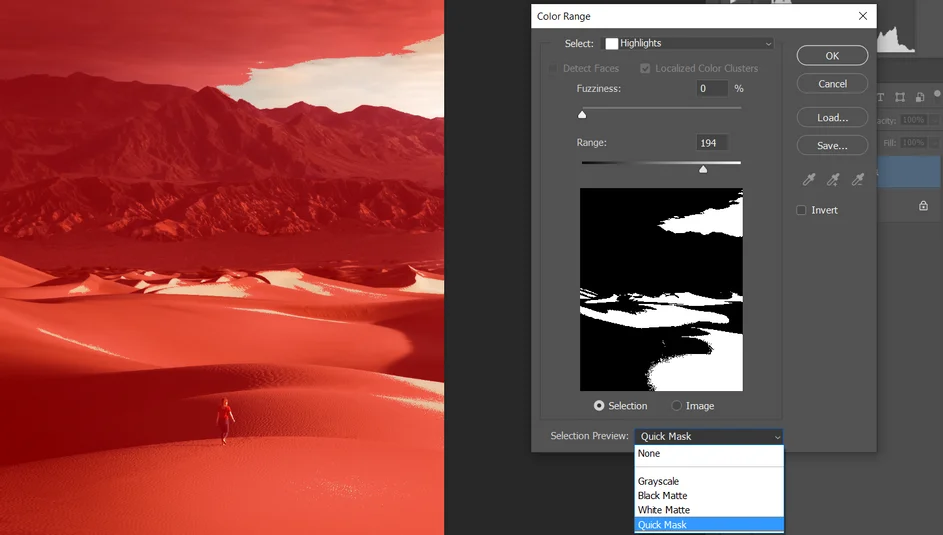Choose None from the preview list

pos(649,454)
